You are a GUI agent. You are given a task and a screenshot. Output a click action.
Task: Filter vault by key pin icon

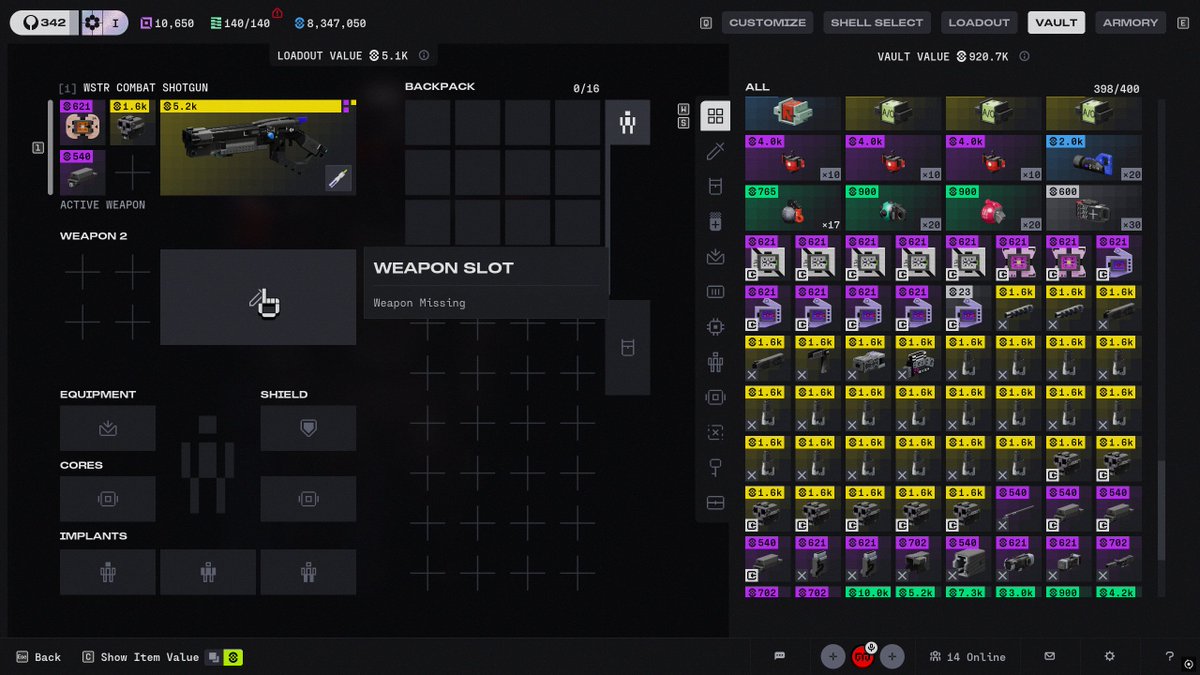coord(715,467)
